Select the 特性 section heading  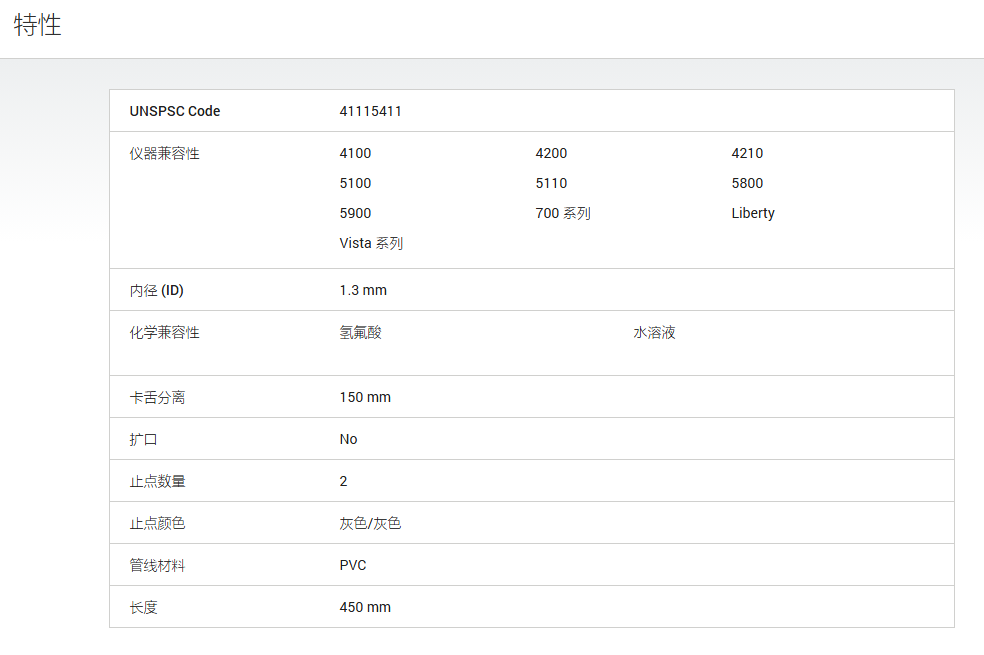(x=37, y=25)
